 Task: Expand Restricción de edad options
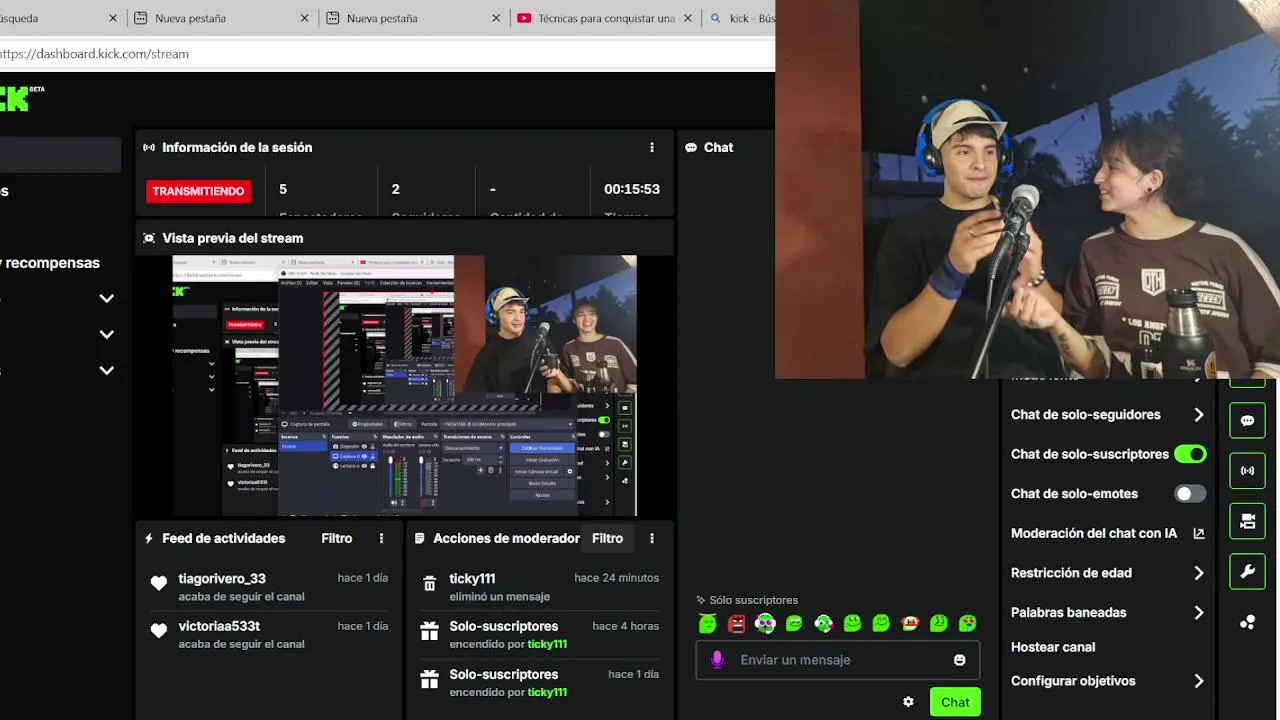pyautogui.click(x=1199, y=573)
